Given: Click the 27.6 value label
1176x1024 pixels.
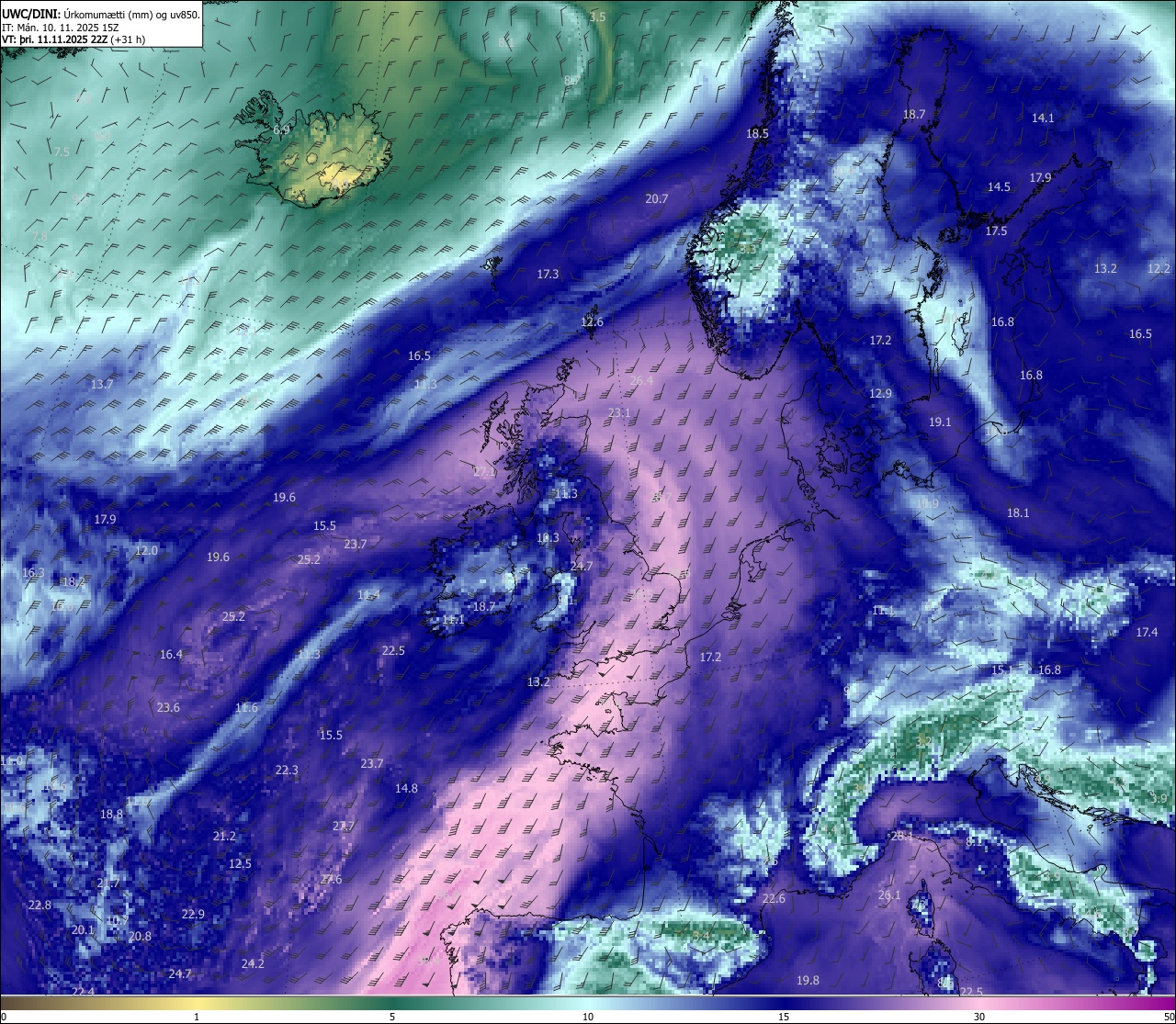Looking at the screenshot, I should tap(331, 879).
